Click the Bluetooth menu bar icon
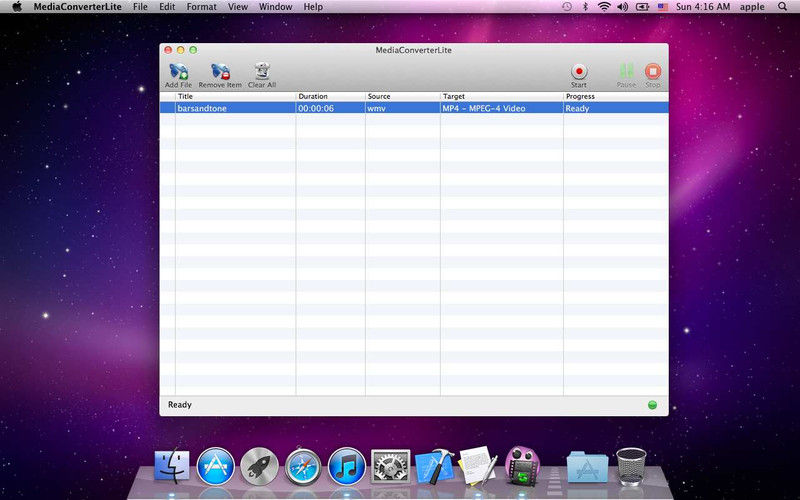This screenshot has height=500, width=800. (585, 7)
